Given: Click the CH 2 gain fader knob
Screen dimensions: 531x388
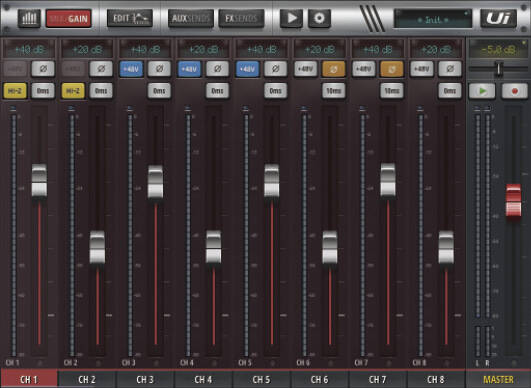Looking at the screenshot, I should pyautogui.click(x=97, y=247).
